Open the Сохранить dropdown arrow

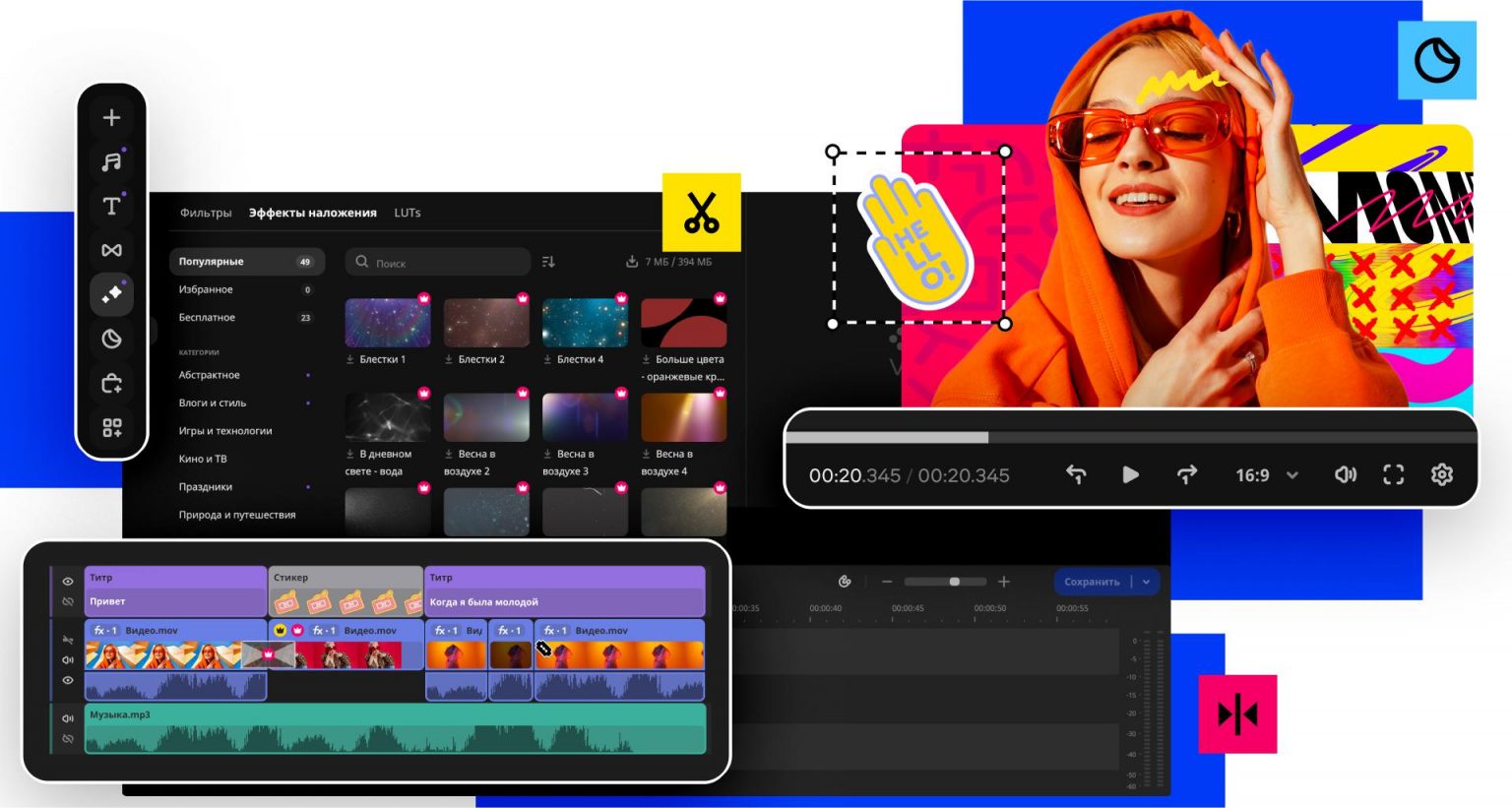pyautogui.click(x=1146, y=582)
